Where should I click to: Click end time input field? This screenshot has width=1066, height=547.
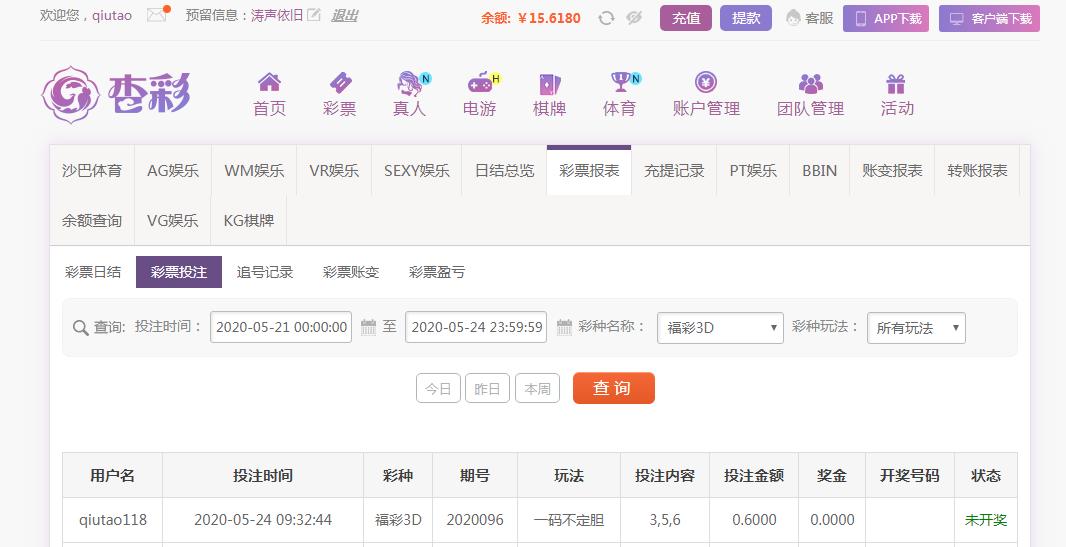point(476,327)
